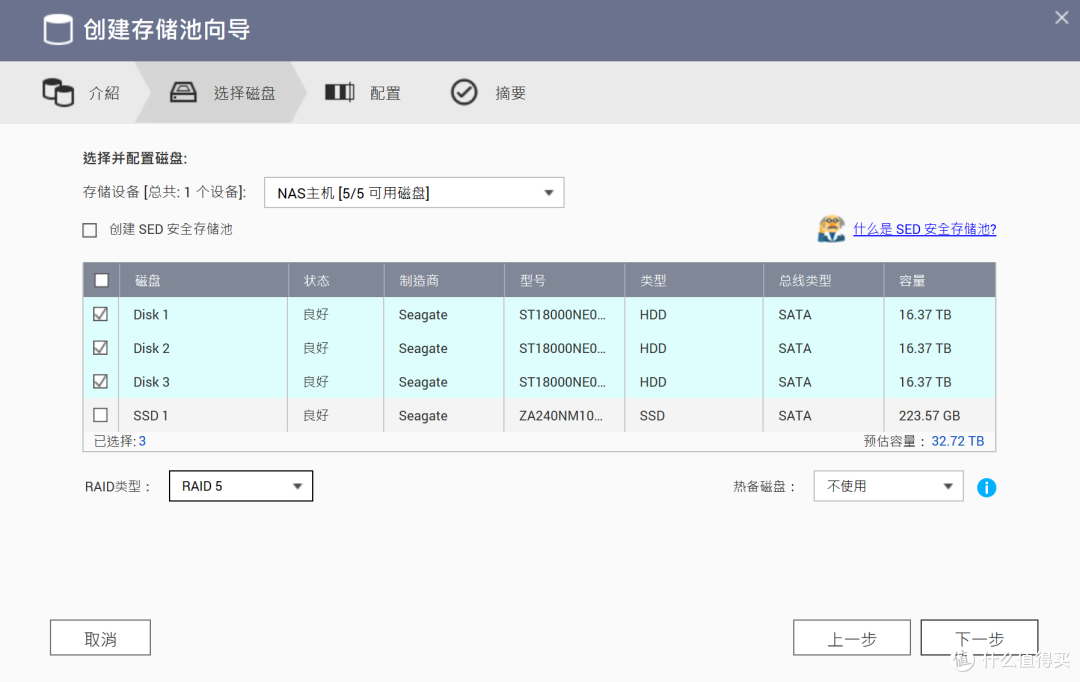Open the NAS主机 storage device dropdown

[x=414, y=193]
